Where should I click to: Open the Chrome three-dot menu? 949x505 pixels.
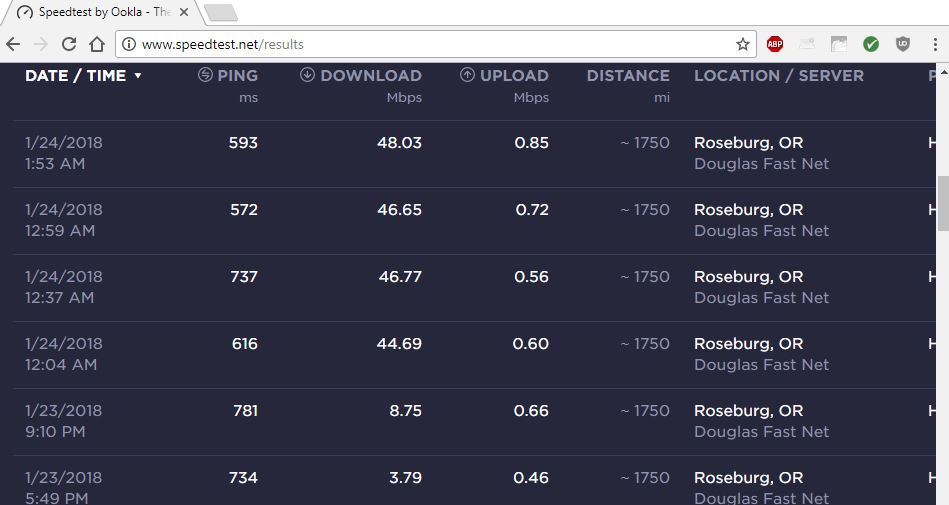point(936,44)
